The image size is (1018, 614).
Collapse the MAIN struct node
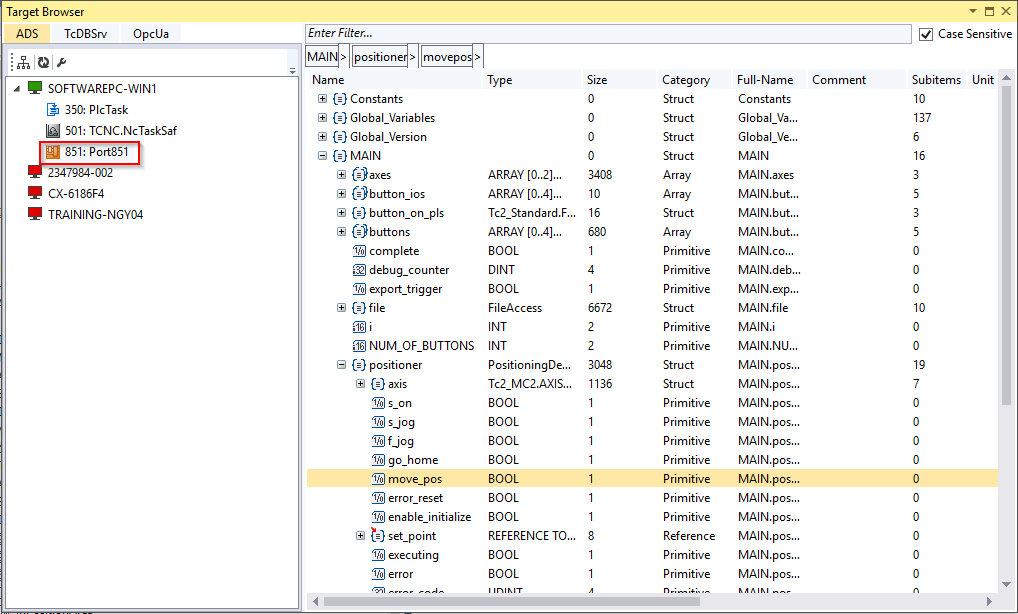pyautogui.click(x=322, y=156)
